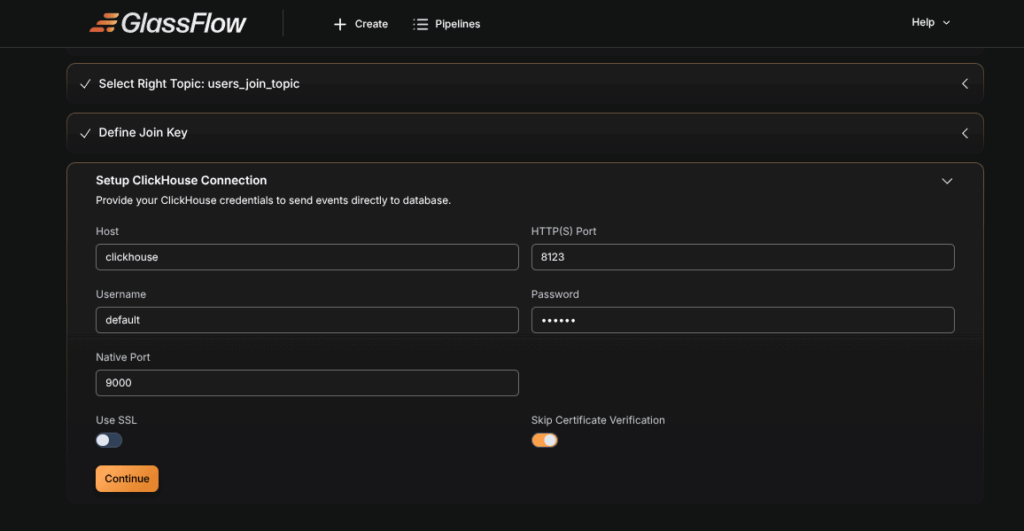Click into the Username field
Viewport: 1024px width, 531px height.
[x=307, y=320]
